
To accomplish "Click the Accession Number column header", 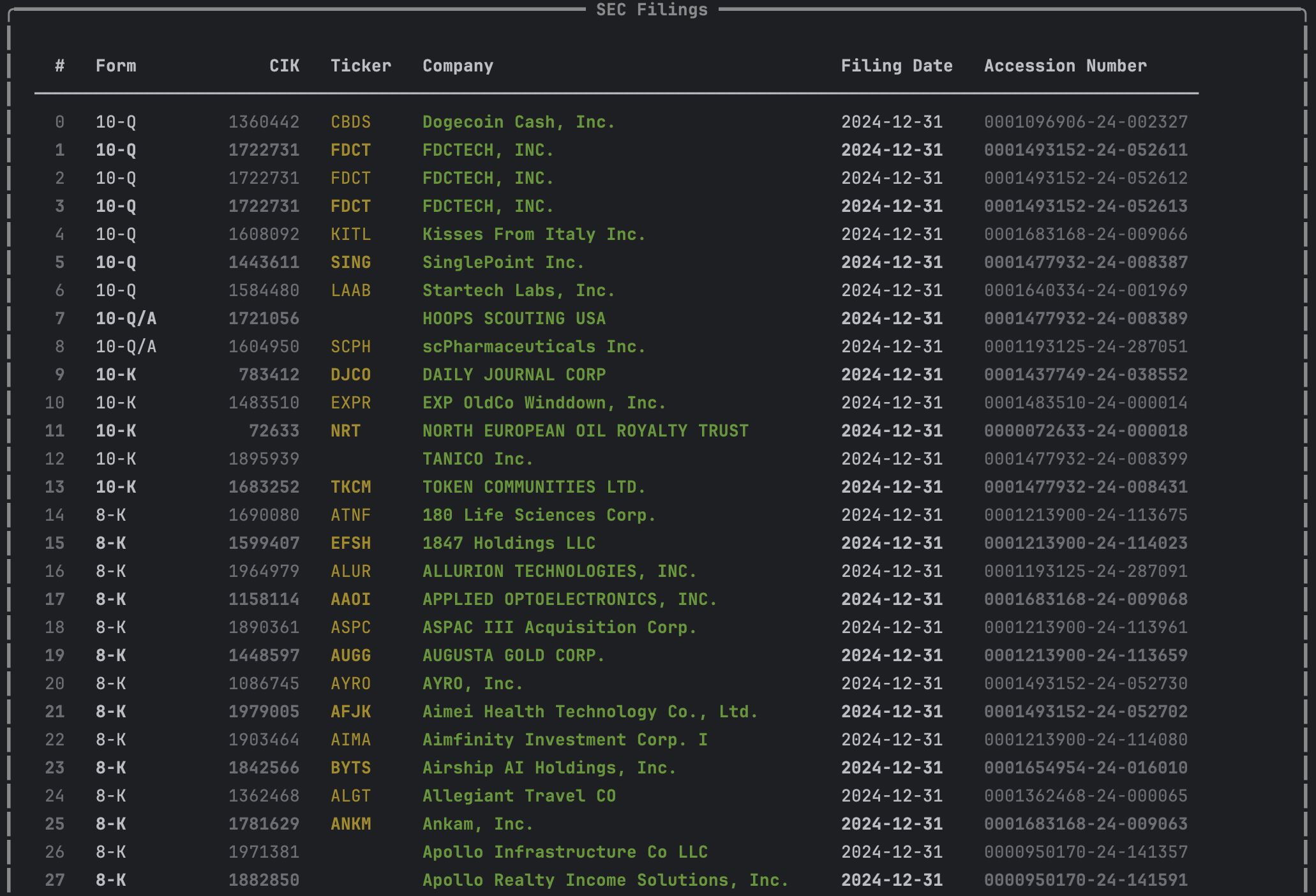I will [x=1065, y=66].
